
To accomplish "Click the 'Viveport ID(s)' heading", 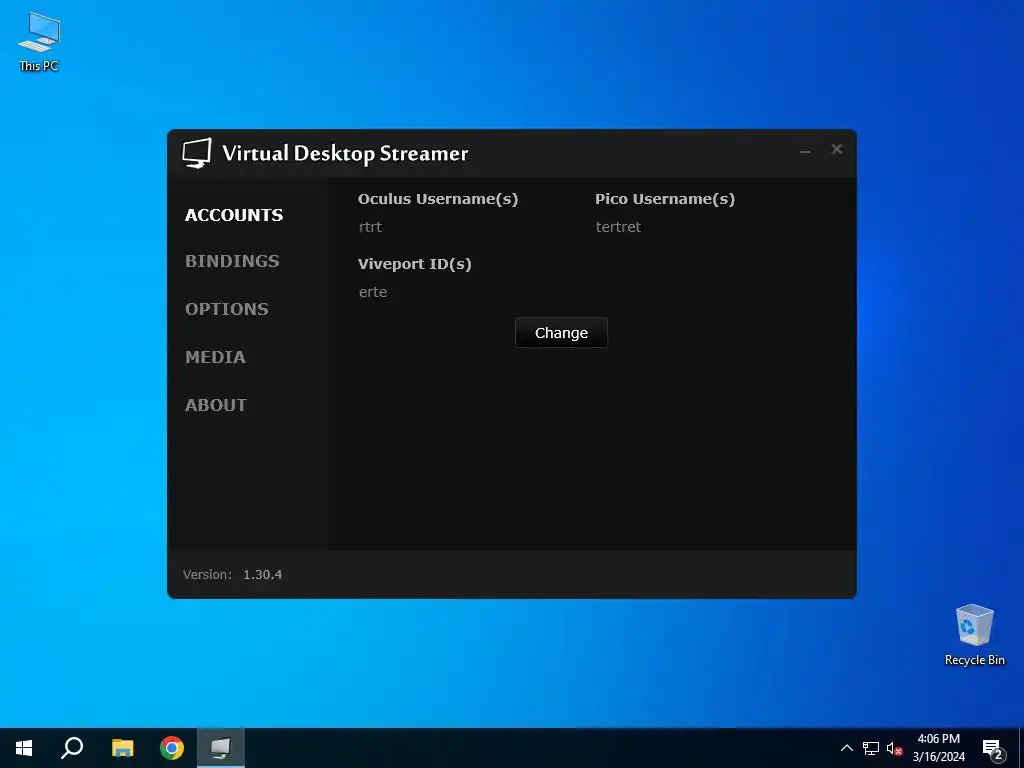I will pyautogui.click(x=415, y=264).
